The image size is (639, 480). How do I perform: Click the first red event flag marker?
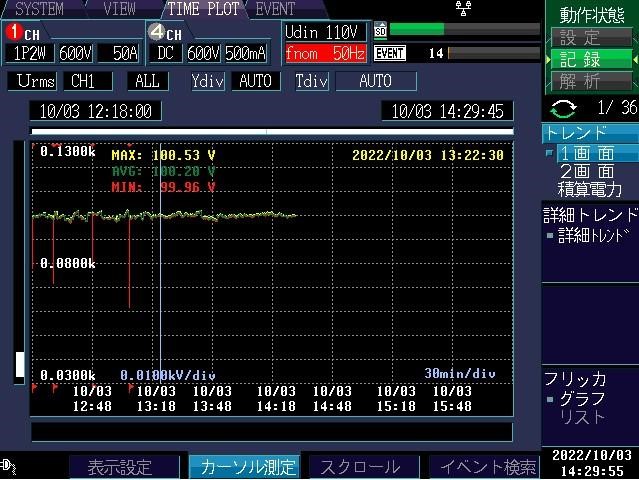point(35,389)
